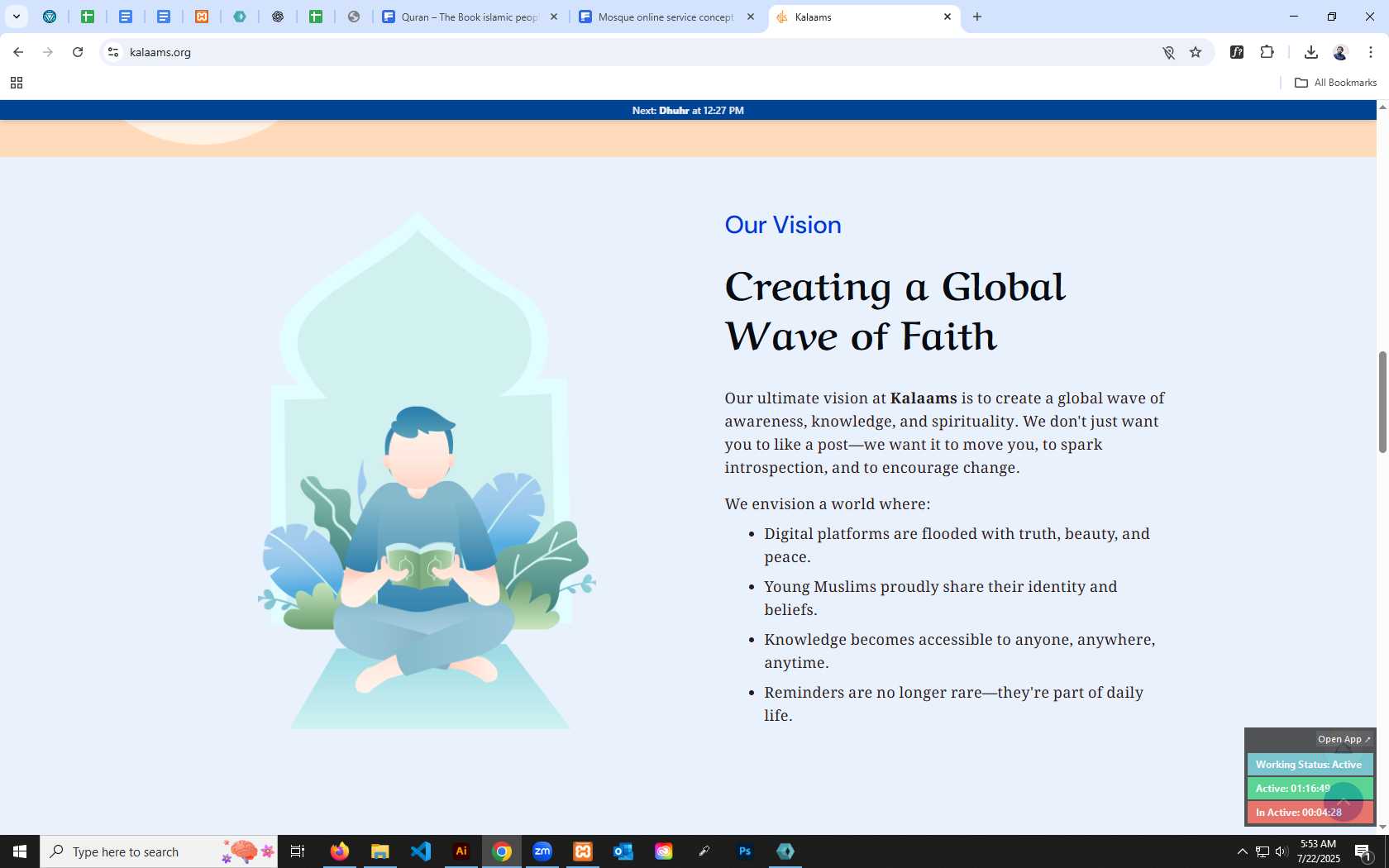Viewport: 1389px width, 868px height.
Task: Open File Explorer from the taskbar
Action: (379, 851)
